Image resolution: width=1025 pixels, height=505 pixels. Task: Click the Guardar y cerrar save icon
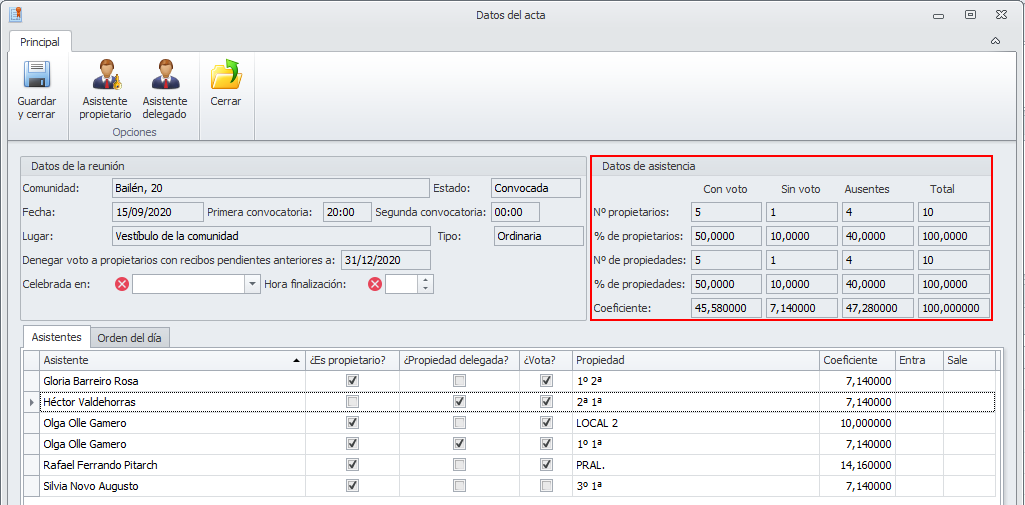tap(37, 77)
